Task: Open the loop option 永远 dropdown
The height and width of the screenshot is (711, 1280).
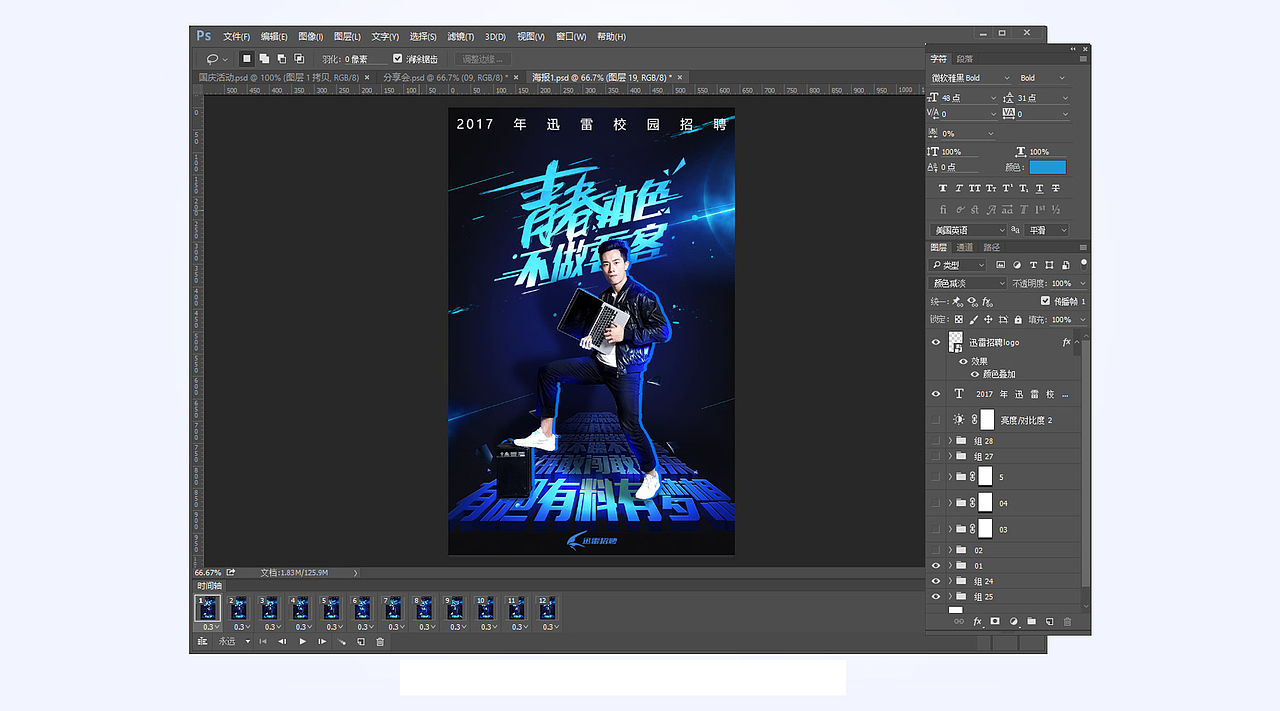Action: 234,642
